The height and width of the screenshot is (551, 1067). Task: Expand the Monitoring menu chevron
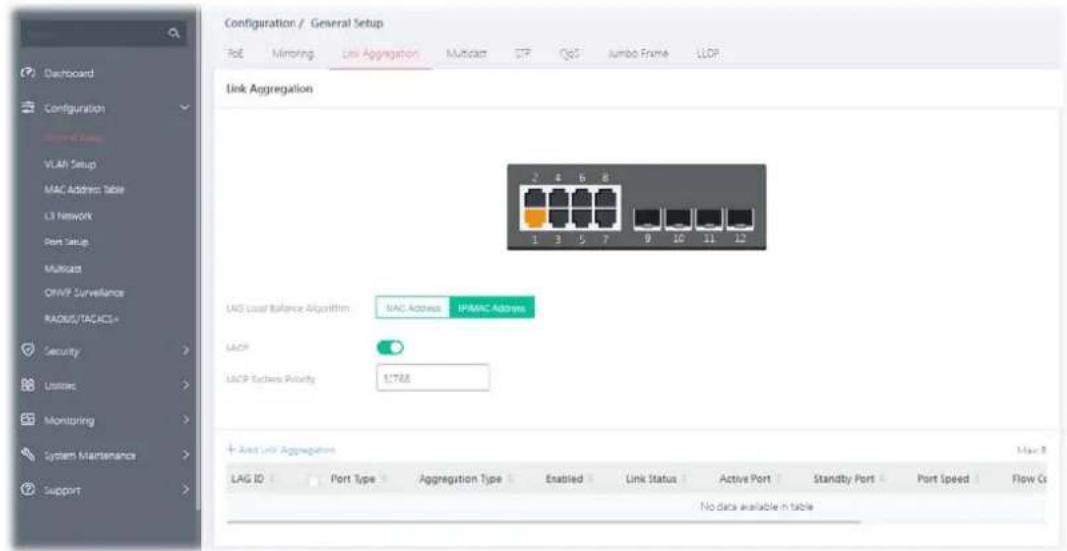(x=186, y=420)
